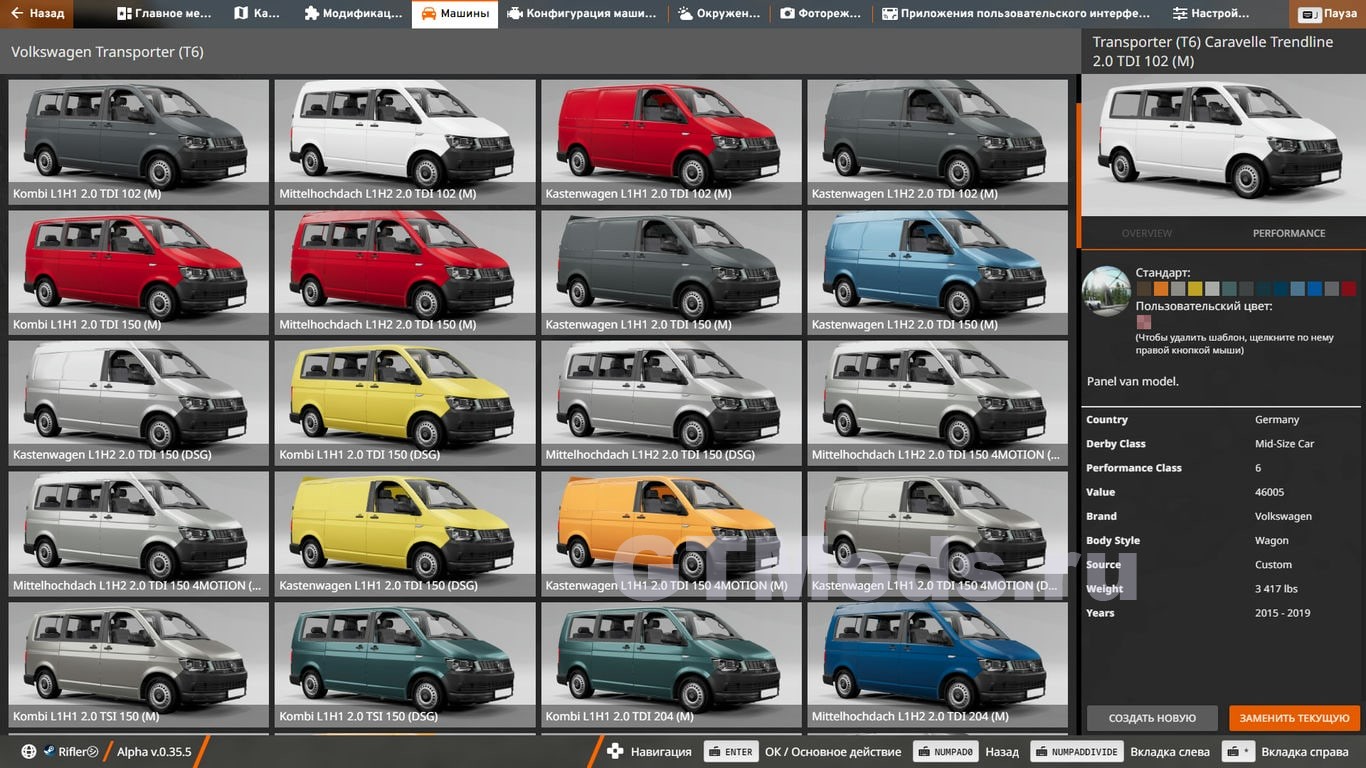This screenshot has height=768, width=1366.
Task: Switch to the OVERVIEW tab
Action: 1147,233
